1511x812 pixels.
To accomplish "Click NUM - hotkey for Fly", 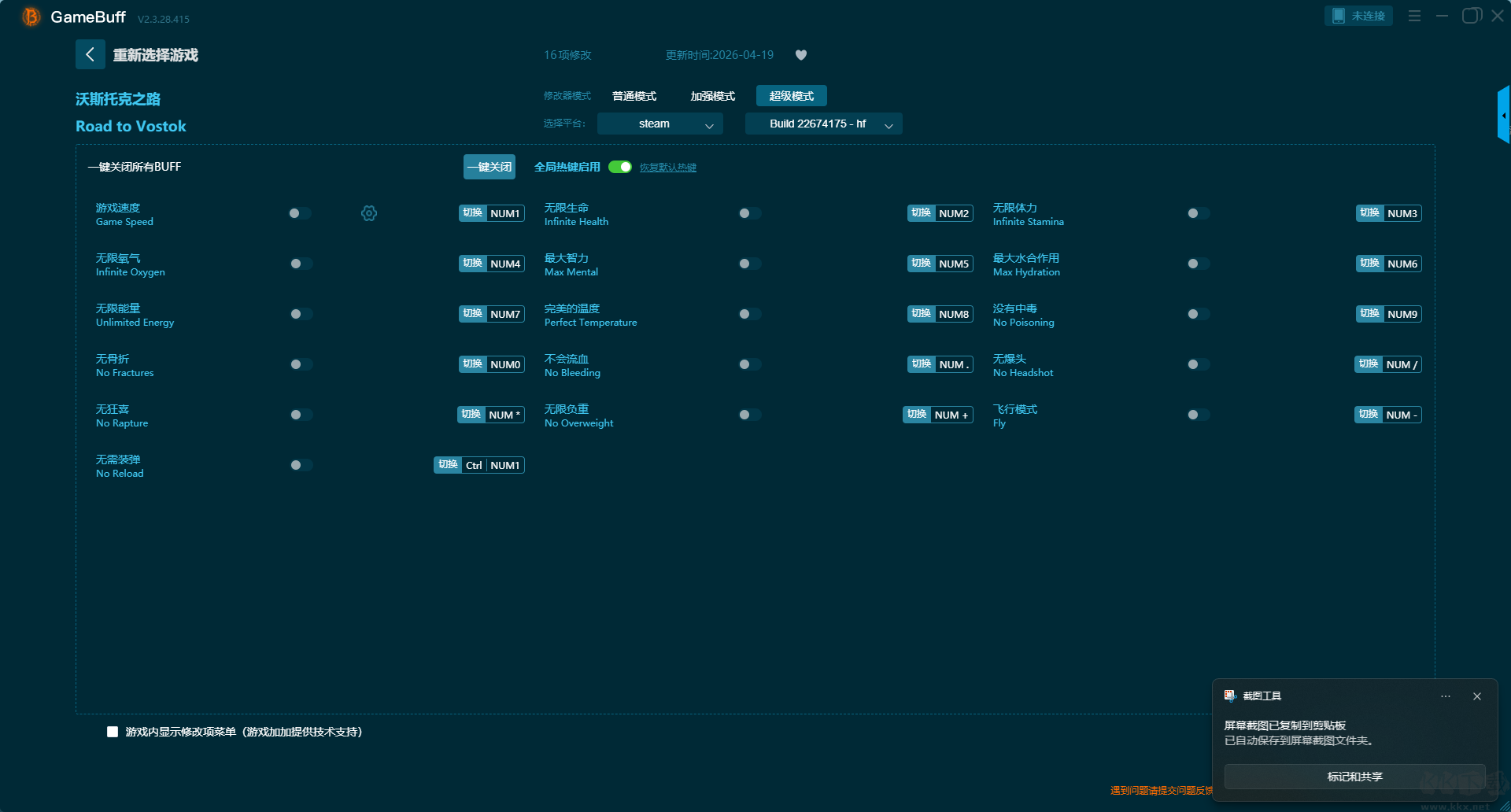I will tap(1402, 415).
